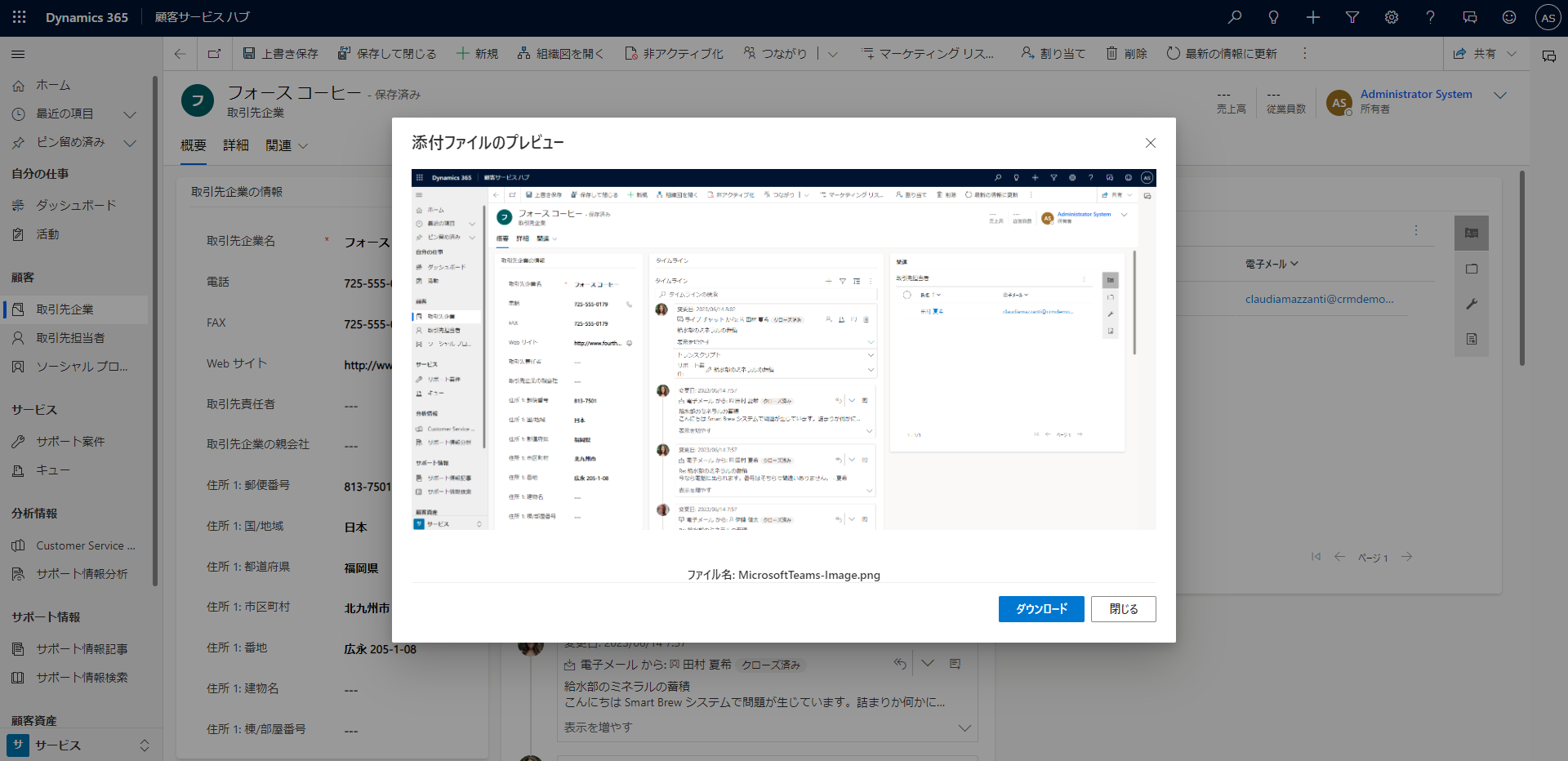Open ダッシュボード in sidebar
The image size is (1568, 761).
point(74,206)
